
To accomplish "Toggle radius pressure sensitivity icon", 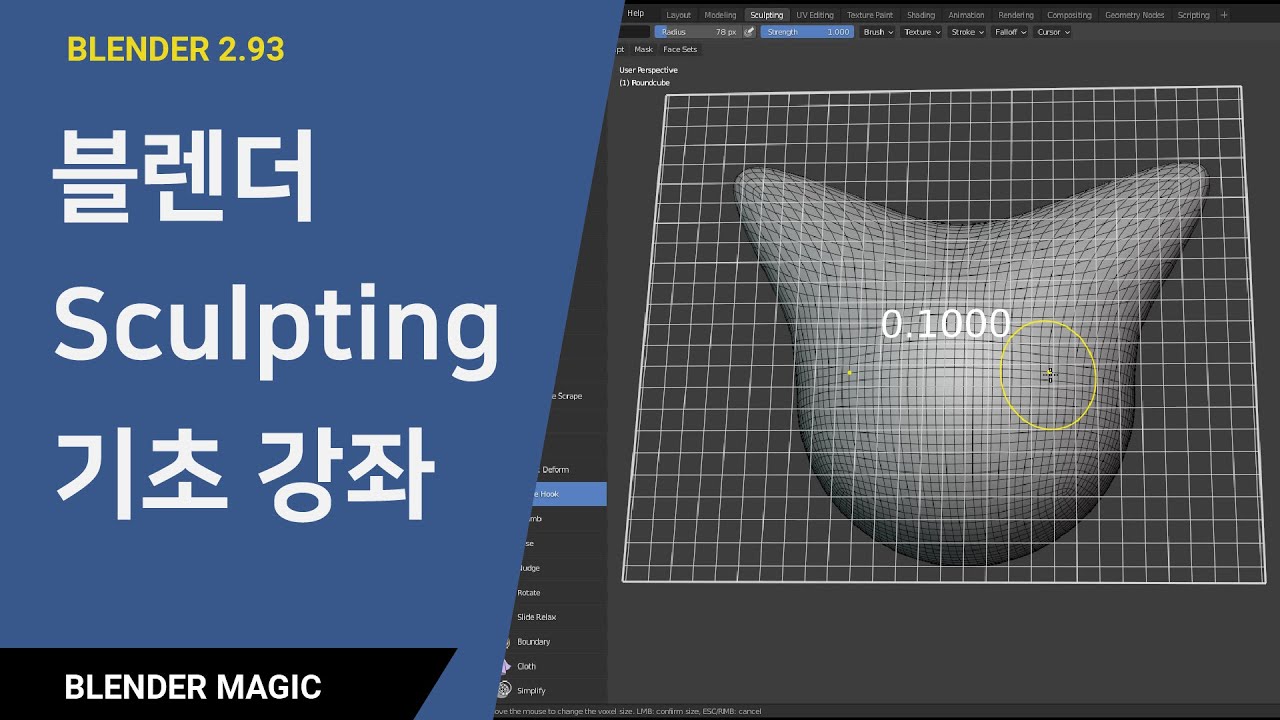I will [749, 32].
